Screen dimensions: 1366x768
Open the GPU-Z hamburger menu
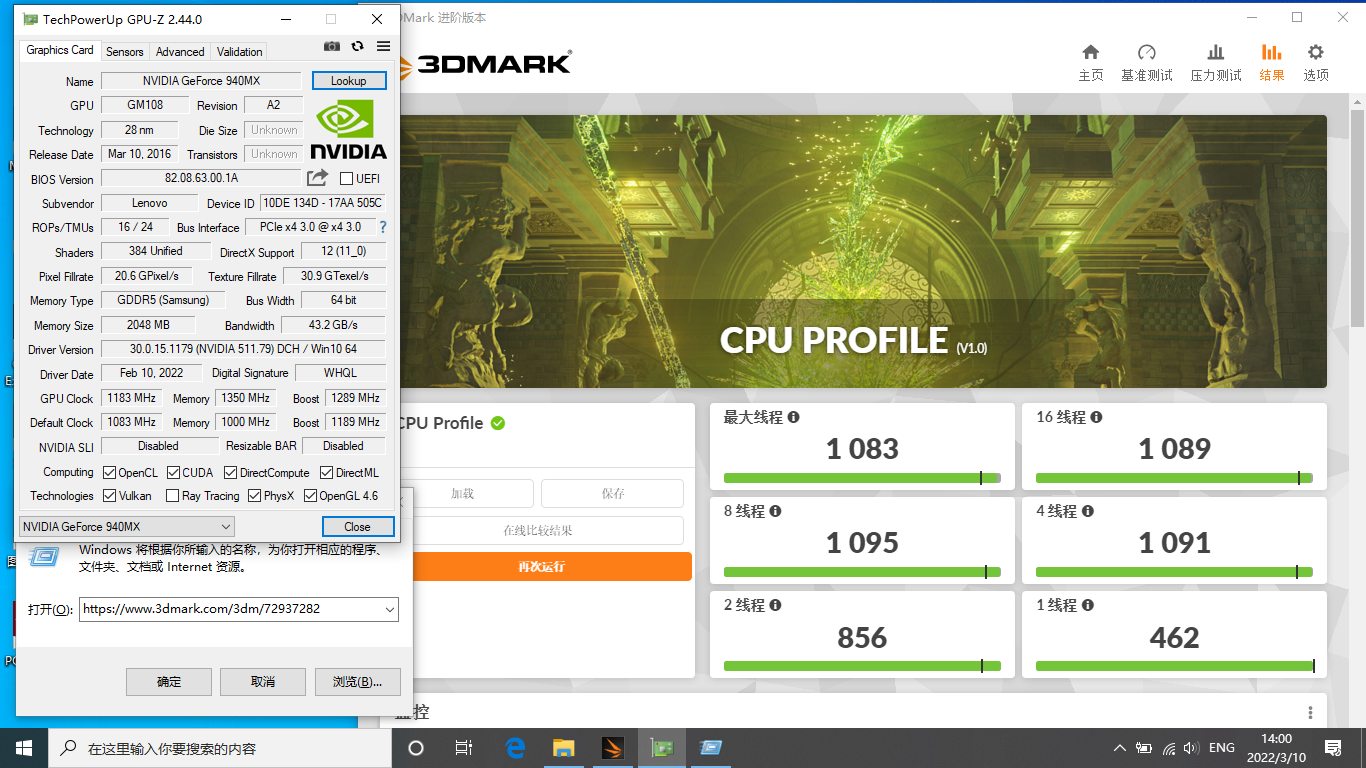coord(384,46)
